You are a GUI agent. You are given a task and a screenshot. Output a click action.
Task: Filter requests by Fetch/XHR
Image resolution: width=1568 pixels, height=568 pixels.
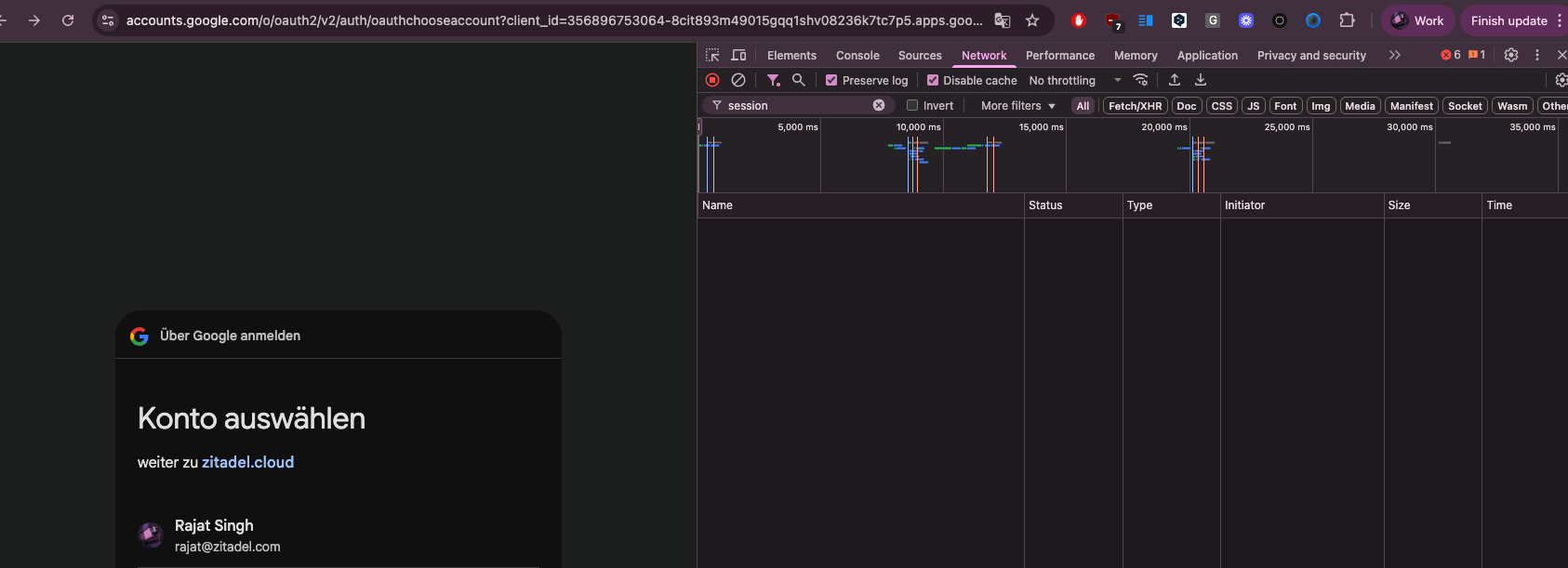[1135, 106]
